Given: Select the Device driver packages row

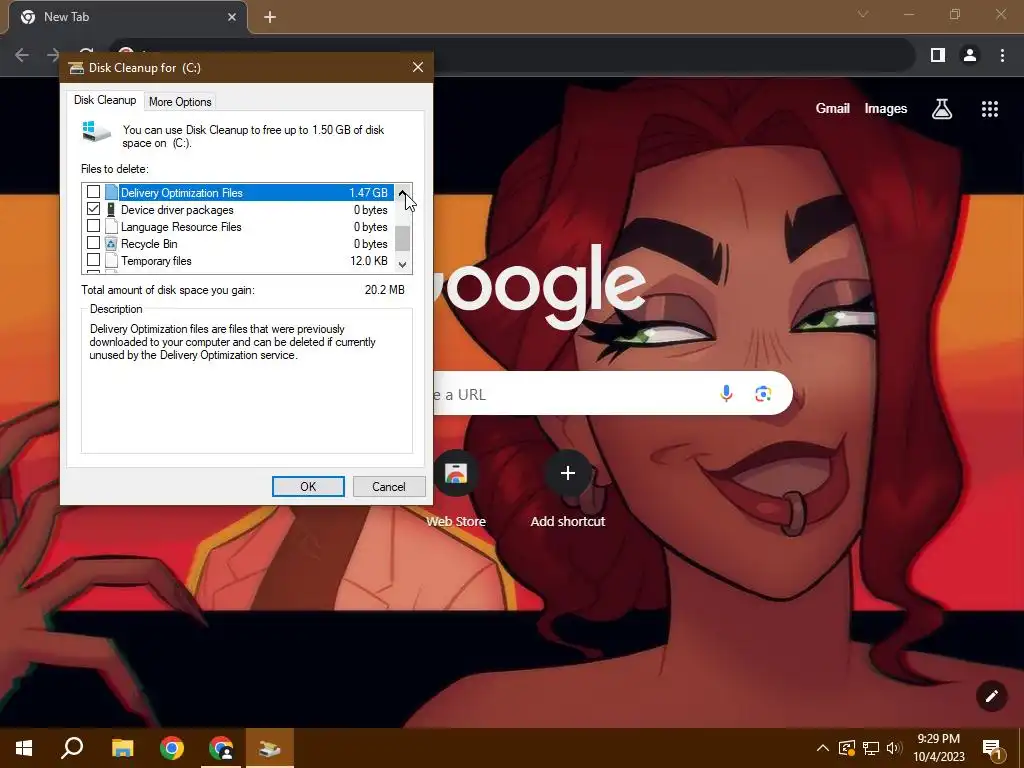Looking at the screenshot, I should click(238, 210).
